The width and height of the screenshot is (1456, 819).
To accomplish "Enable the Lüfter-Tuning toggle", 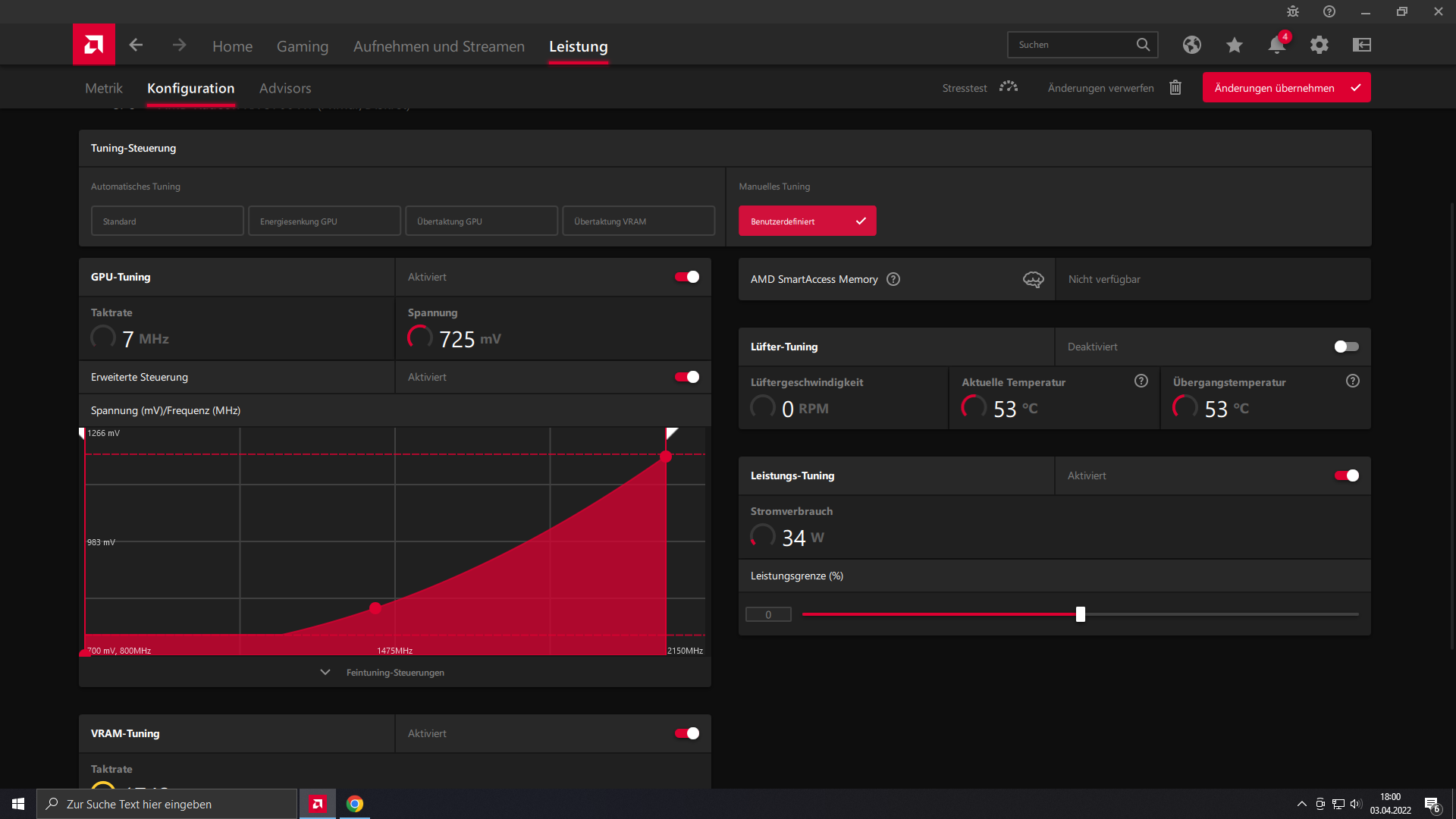I will coord(1346,347).
